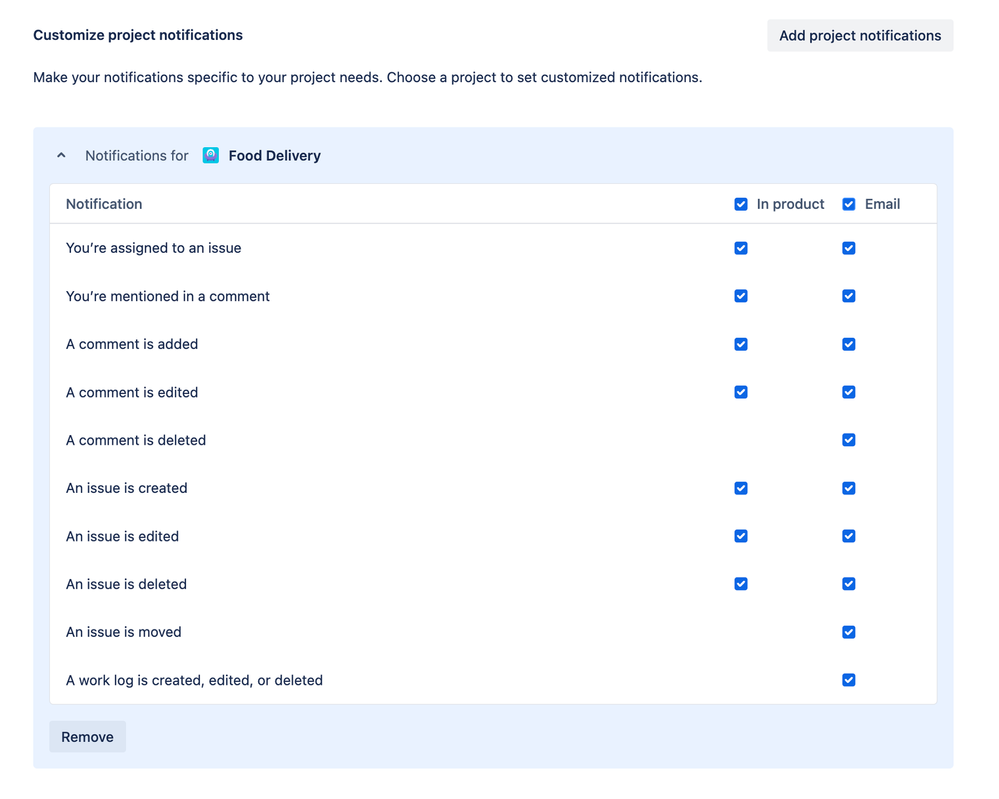Click the 'You're mentioned in a comment' label
Screen dimensions: 999x799
pyautogui.click(x=168, y=296)
